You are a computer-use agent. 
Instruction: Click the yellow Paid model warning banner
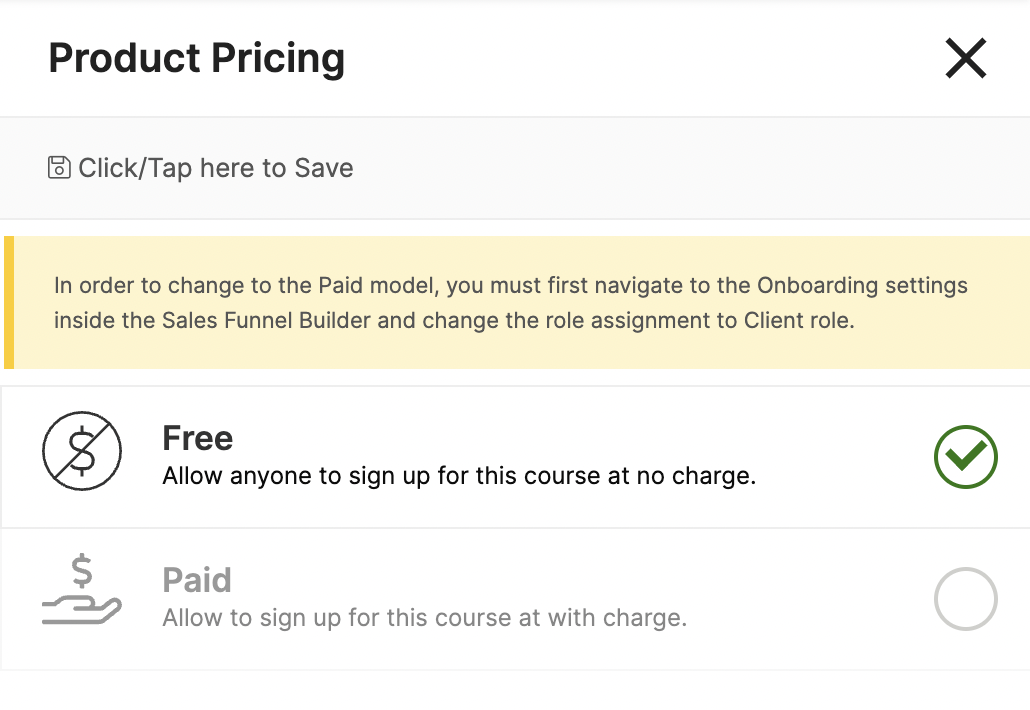[x=517, y=302]
